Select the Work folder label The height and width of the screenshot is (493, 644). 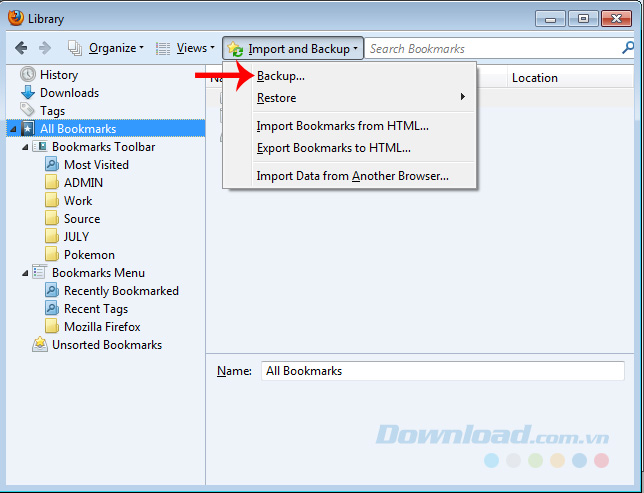click(78, 201)
